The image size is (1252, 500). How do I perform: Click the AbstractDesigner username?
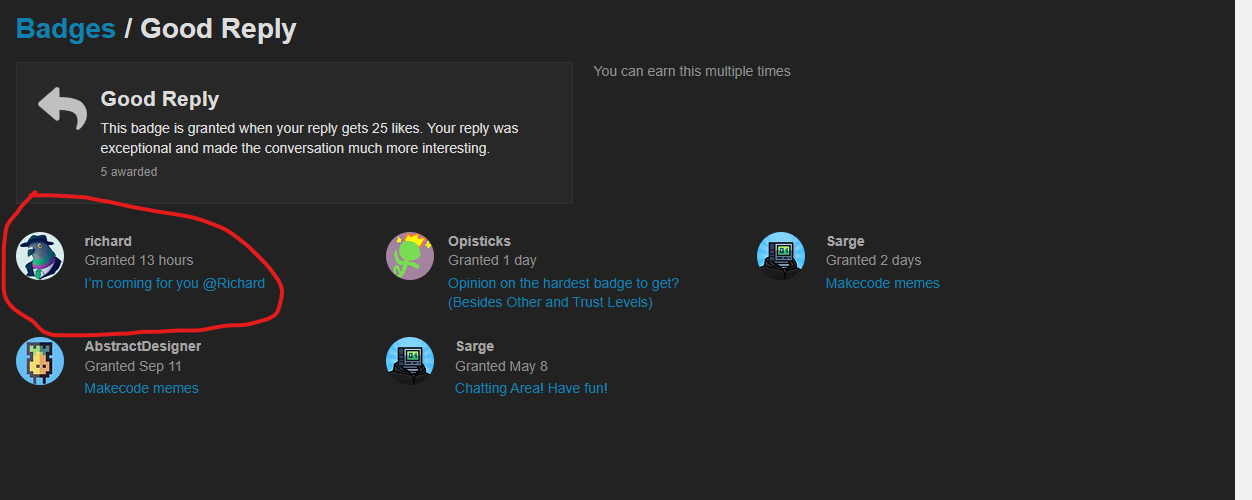tap(143, 346)
